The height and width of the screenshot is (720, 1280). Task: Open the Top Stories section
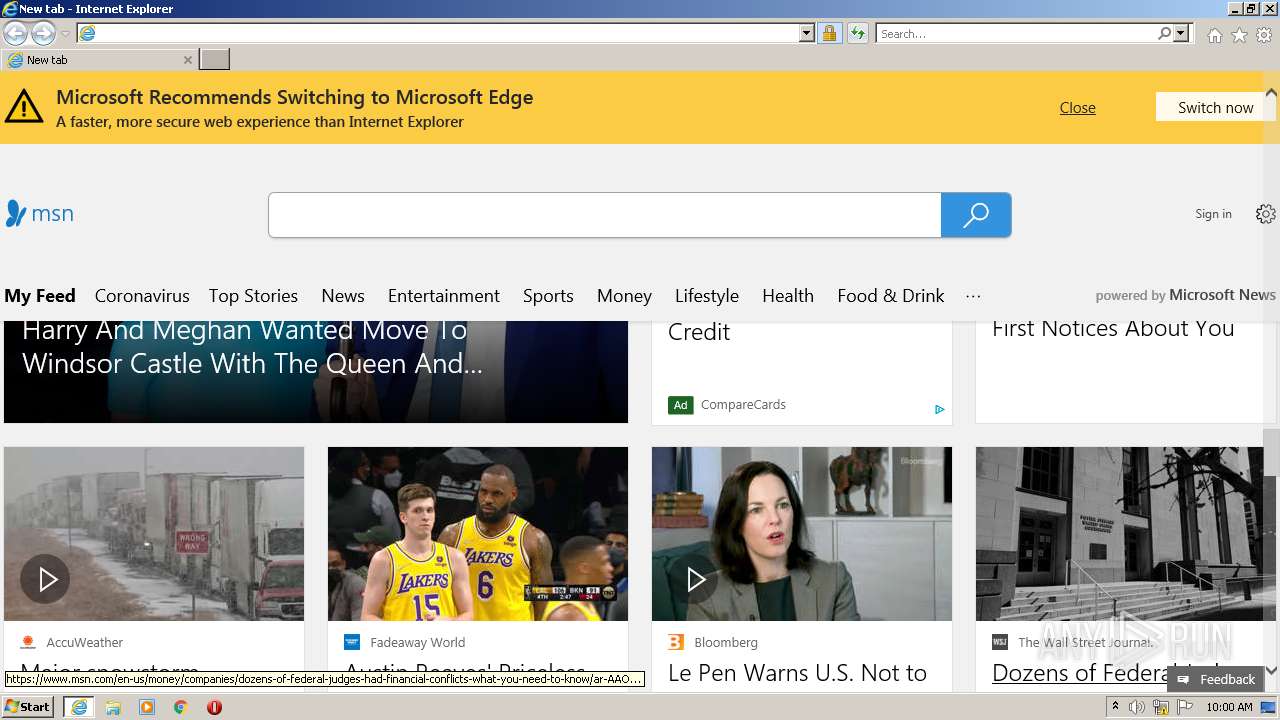[x=253, y=296]
